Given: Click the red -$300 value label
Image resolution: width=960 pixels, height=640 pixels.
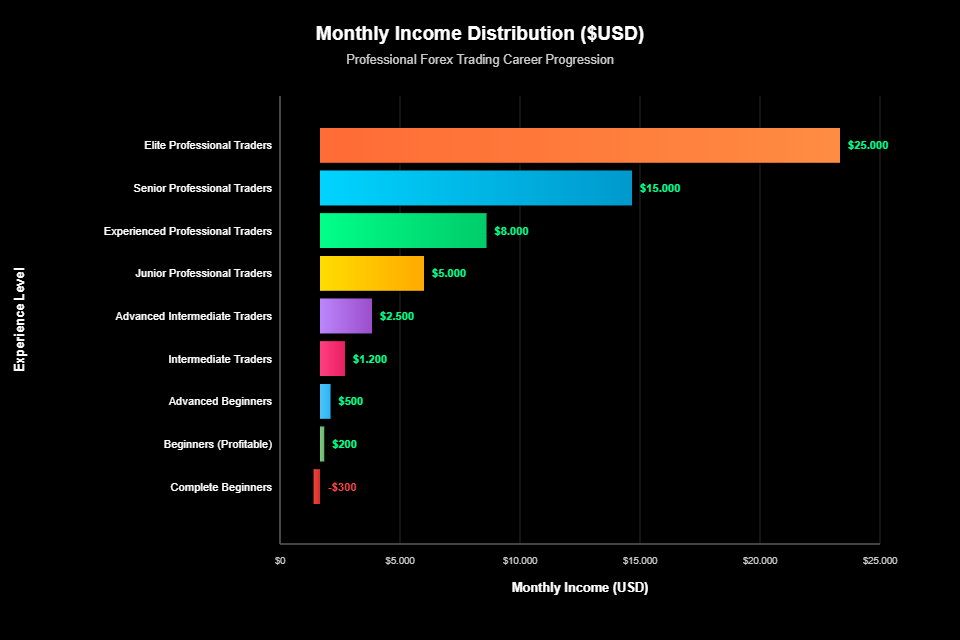Looking at the screenshot, I should 342,487.
